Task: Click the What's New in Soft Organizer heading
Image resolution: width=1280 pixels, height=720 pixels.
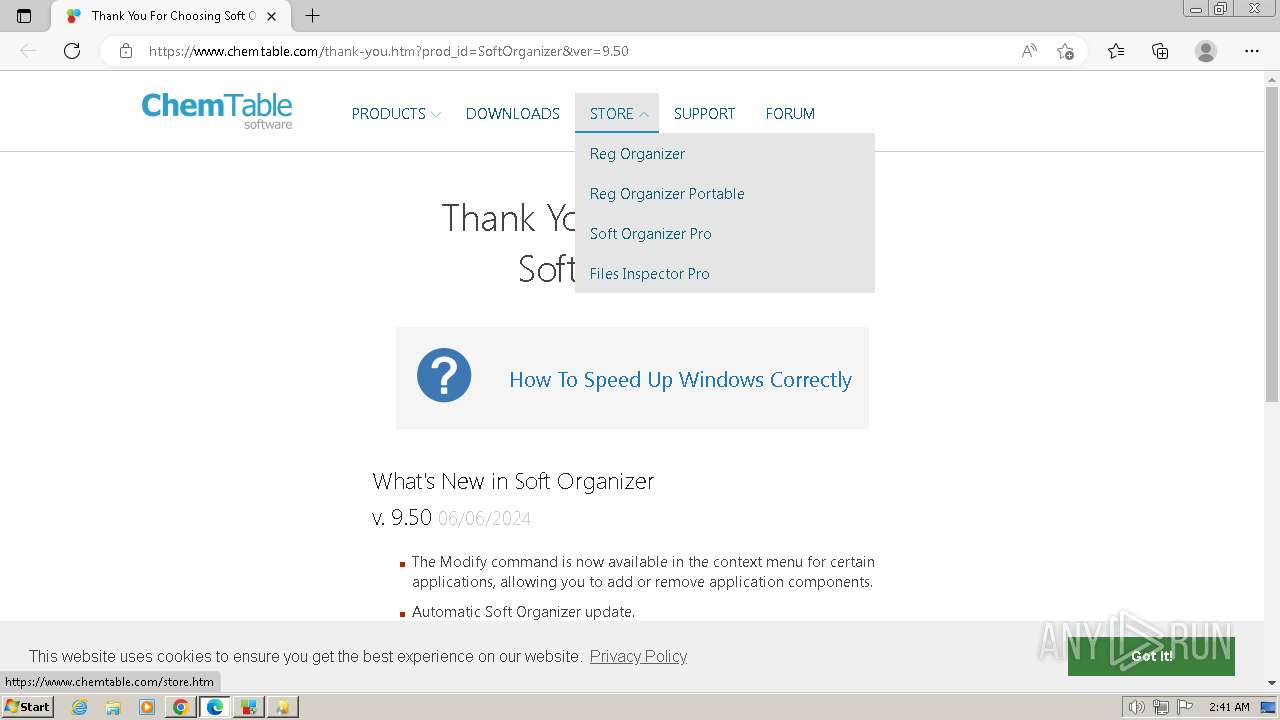Action: coord(513,481)
